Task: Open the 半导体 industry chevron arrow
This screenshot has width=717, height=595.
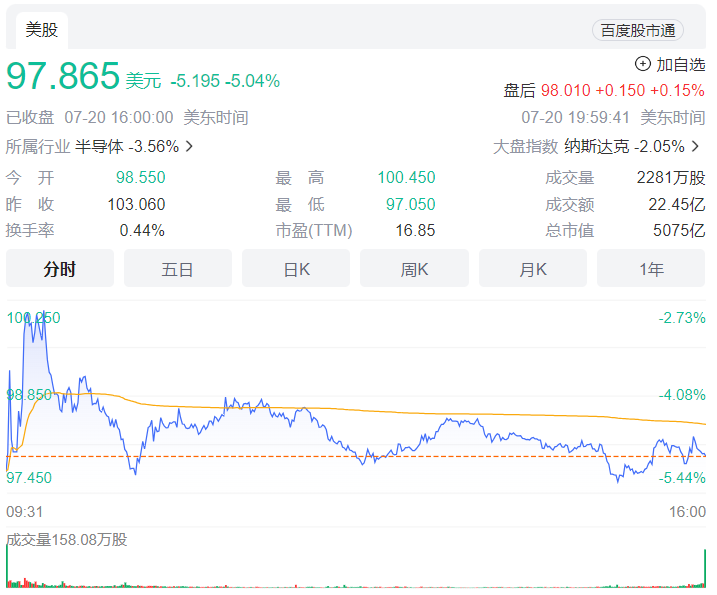Action: click(189, 146)
